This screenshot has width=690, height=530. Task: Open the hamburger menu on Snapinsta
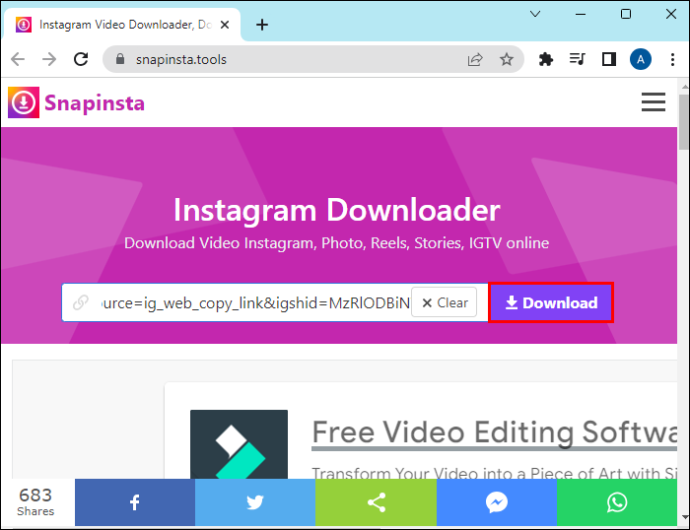653,102
